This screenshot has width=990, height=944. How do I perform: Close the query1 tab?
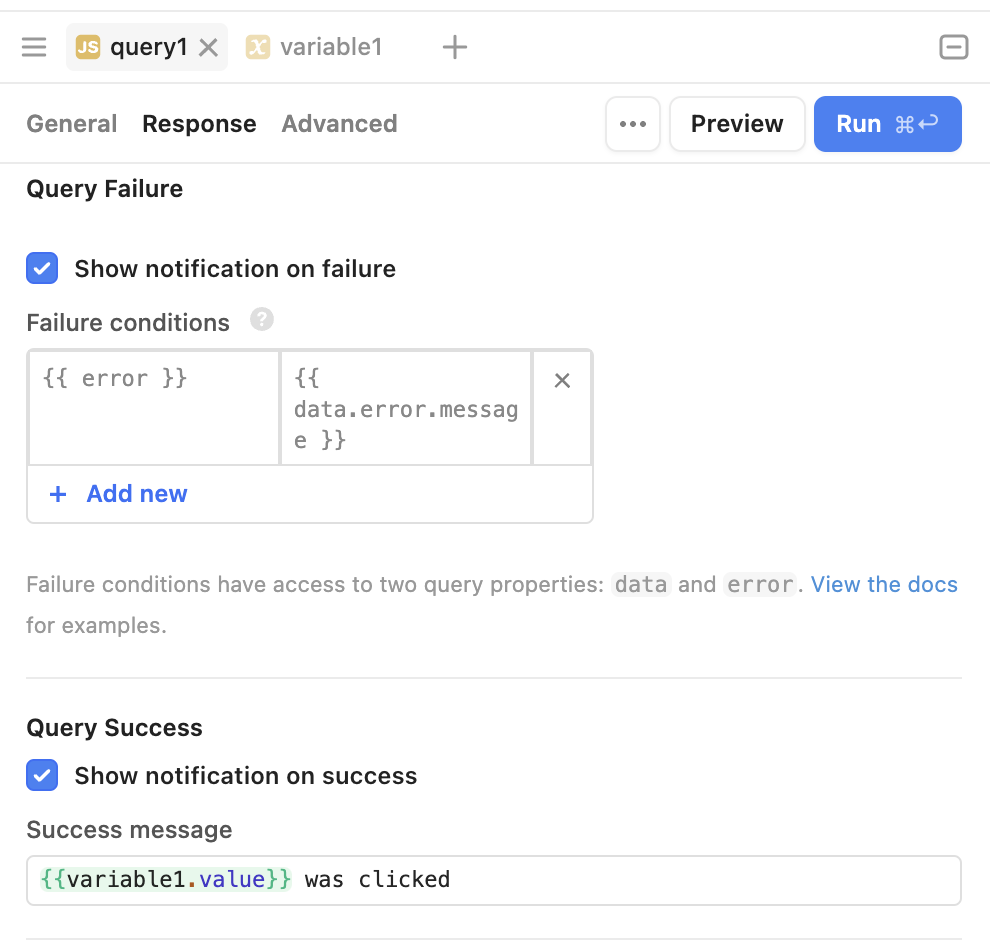208,47
